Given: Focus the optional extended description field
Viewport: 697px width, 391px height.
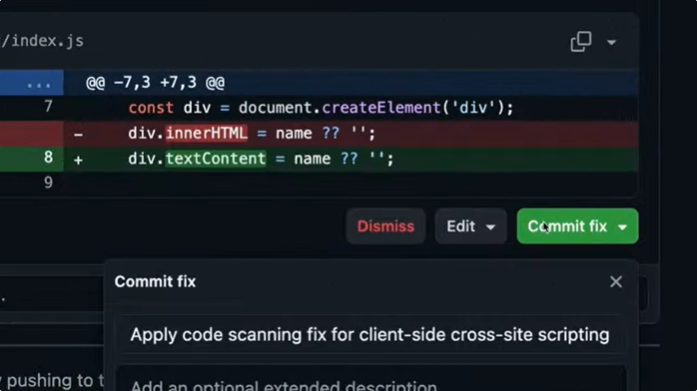Looking at the screenshot, I should click(x=370, y=379).
